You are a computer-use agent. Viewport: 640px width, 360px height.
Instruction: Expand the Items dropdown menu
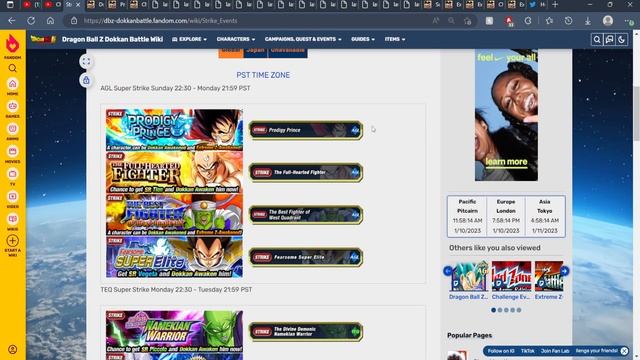pyautogui.click(x=395, y=39)
